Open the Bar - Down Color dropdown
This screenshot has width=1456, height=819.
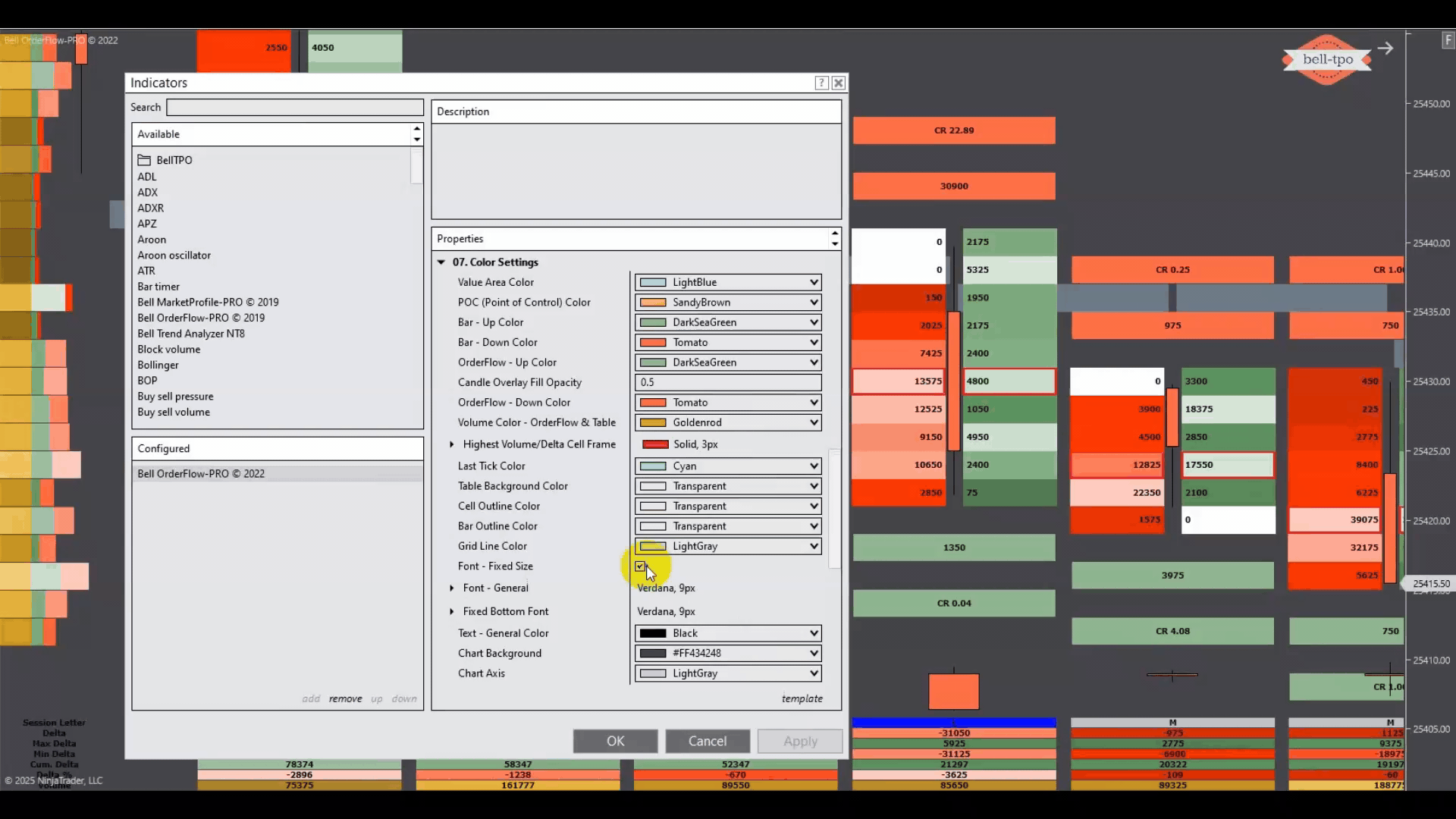pos(813,343)
